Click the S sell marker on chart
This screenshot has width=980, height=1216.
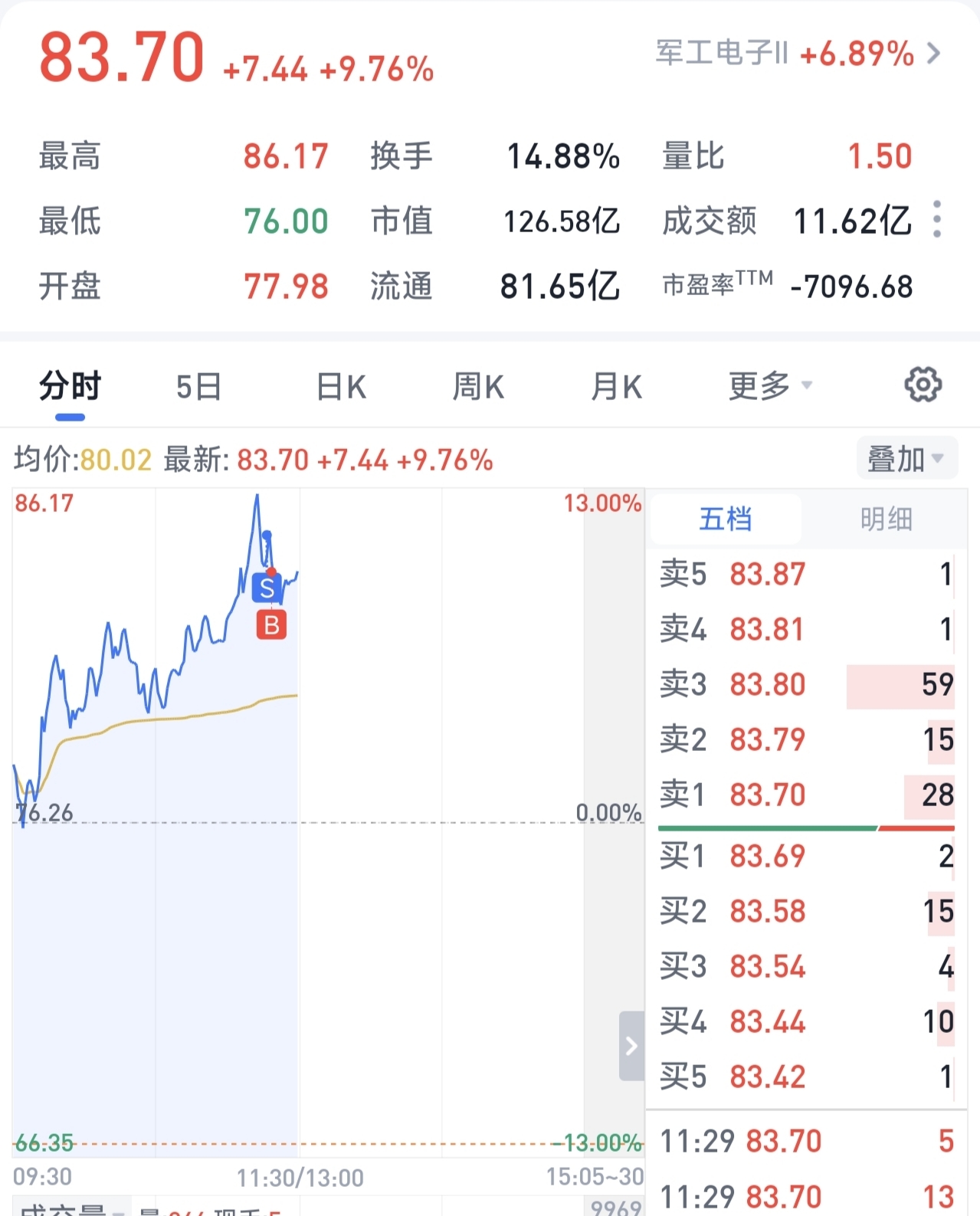coord(267,588)
